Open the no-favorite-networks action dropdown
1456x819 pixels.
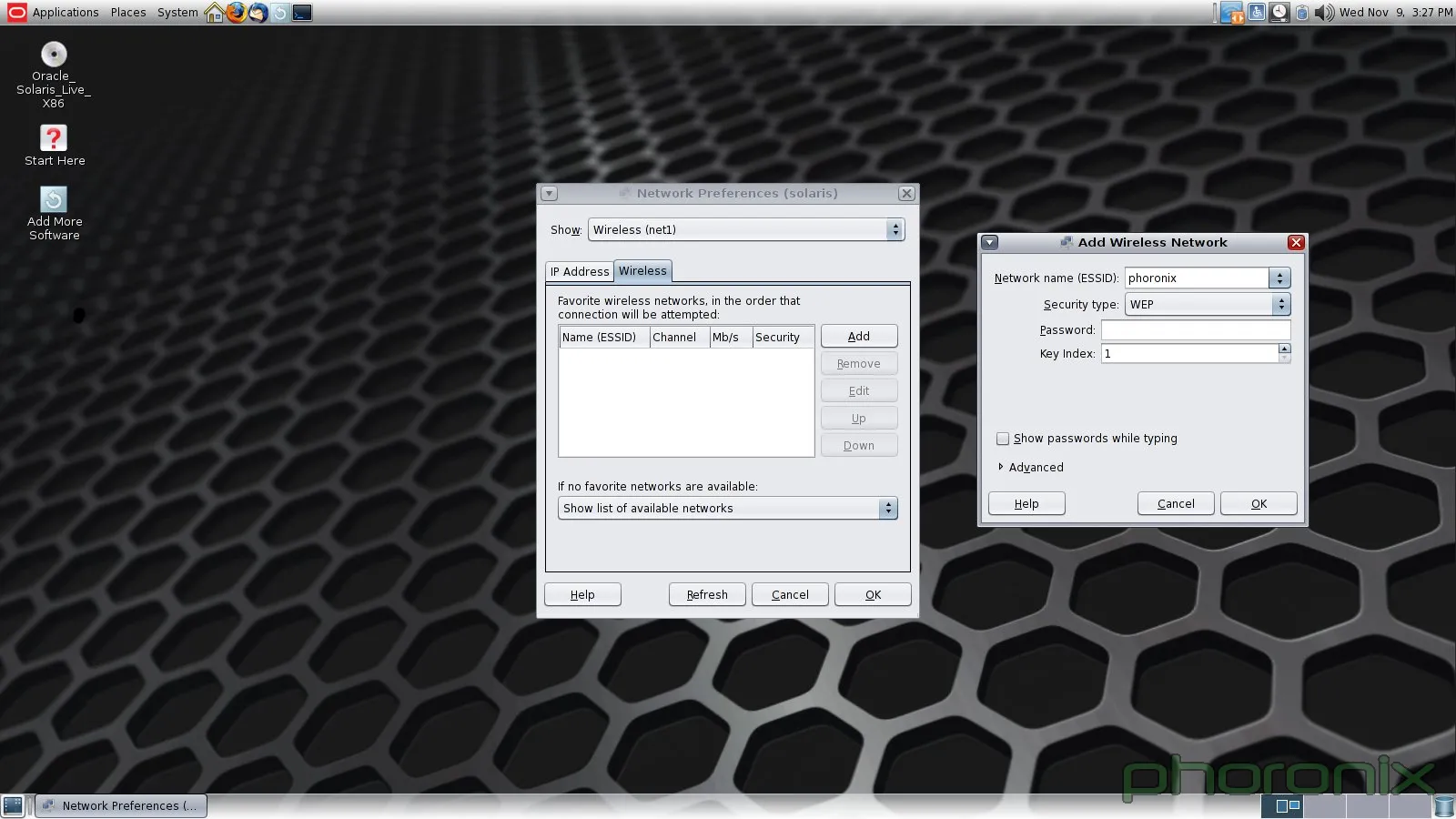(x=727, y=509)
